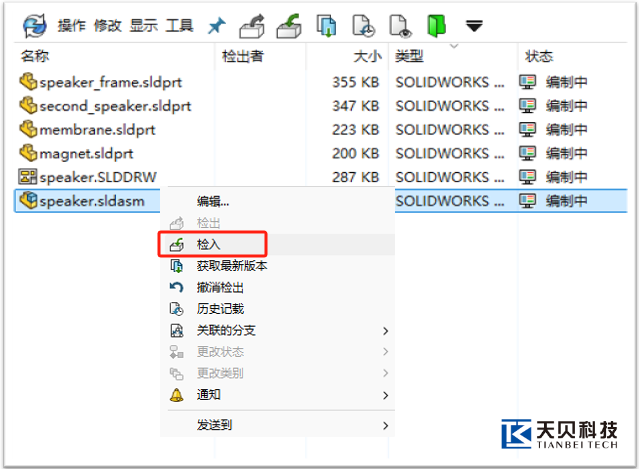Expand the 关联的分支 submenu arrow

386,330
